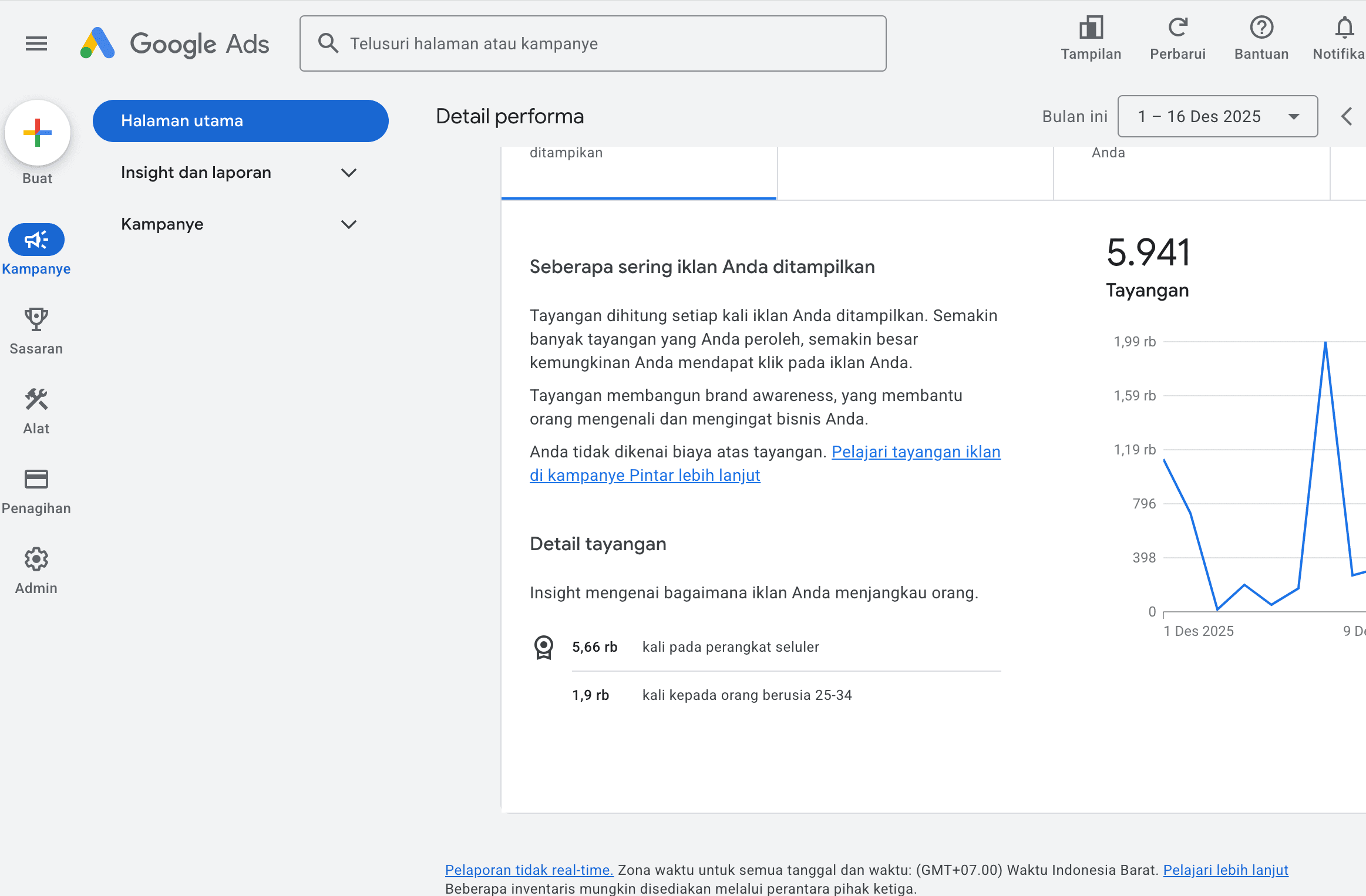Open the Kampanye megaphone icon
The width and height of the screenshot is (1366, 896).
pos(36,240)
